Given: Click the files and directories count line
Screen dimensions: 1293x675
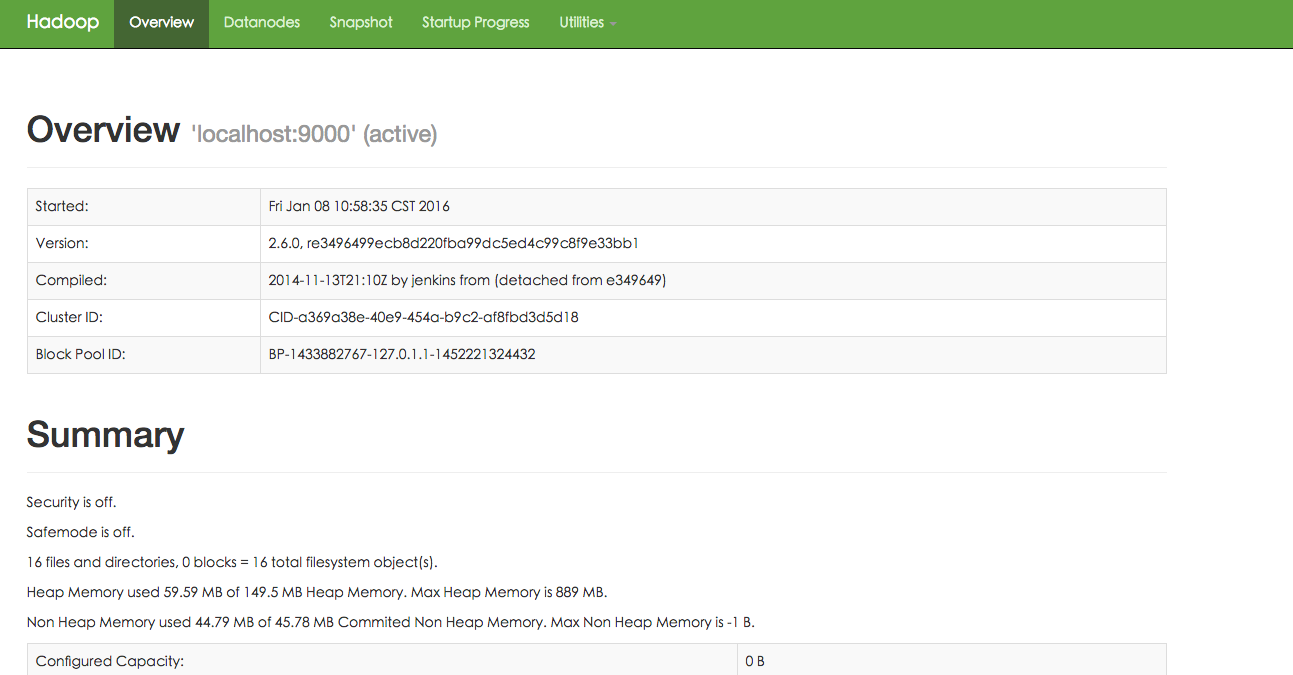Looking at the screenshot, I should point(231,562).
